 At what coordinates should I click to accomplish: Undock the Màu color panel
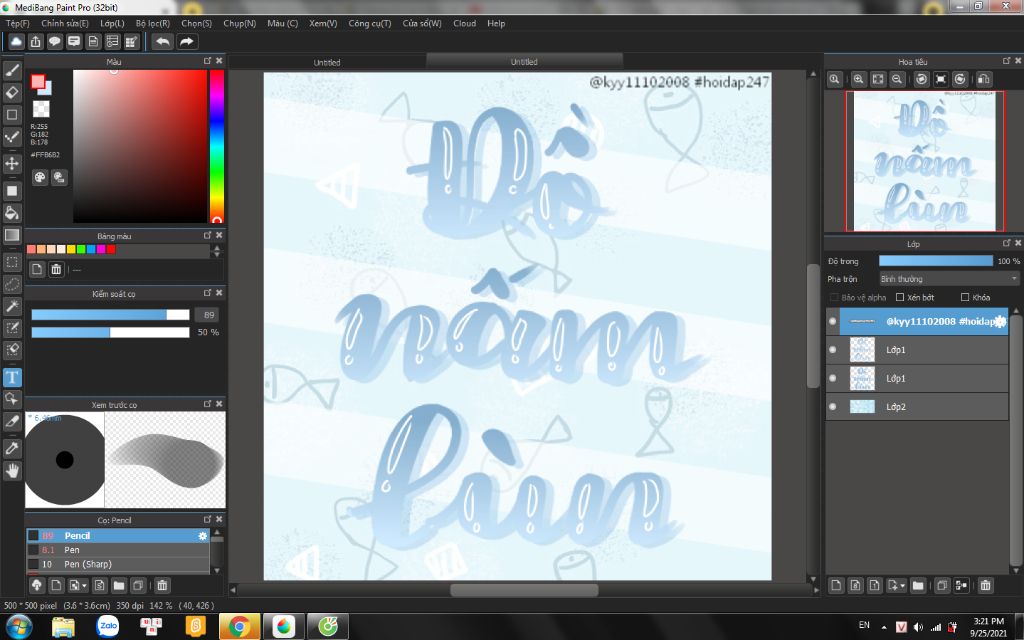coord(207,60)
